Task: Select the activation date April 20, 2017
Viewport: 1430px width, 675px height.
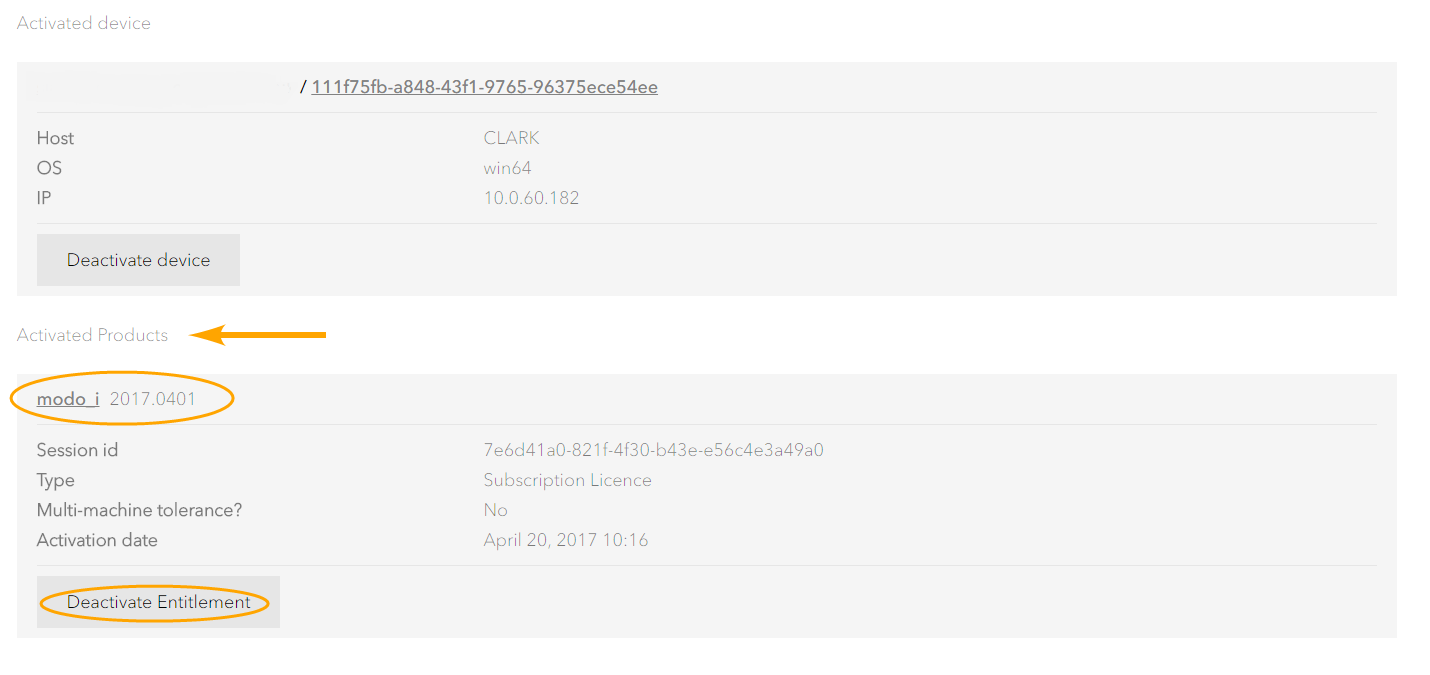Action: (565, 540)
